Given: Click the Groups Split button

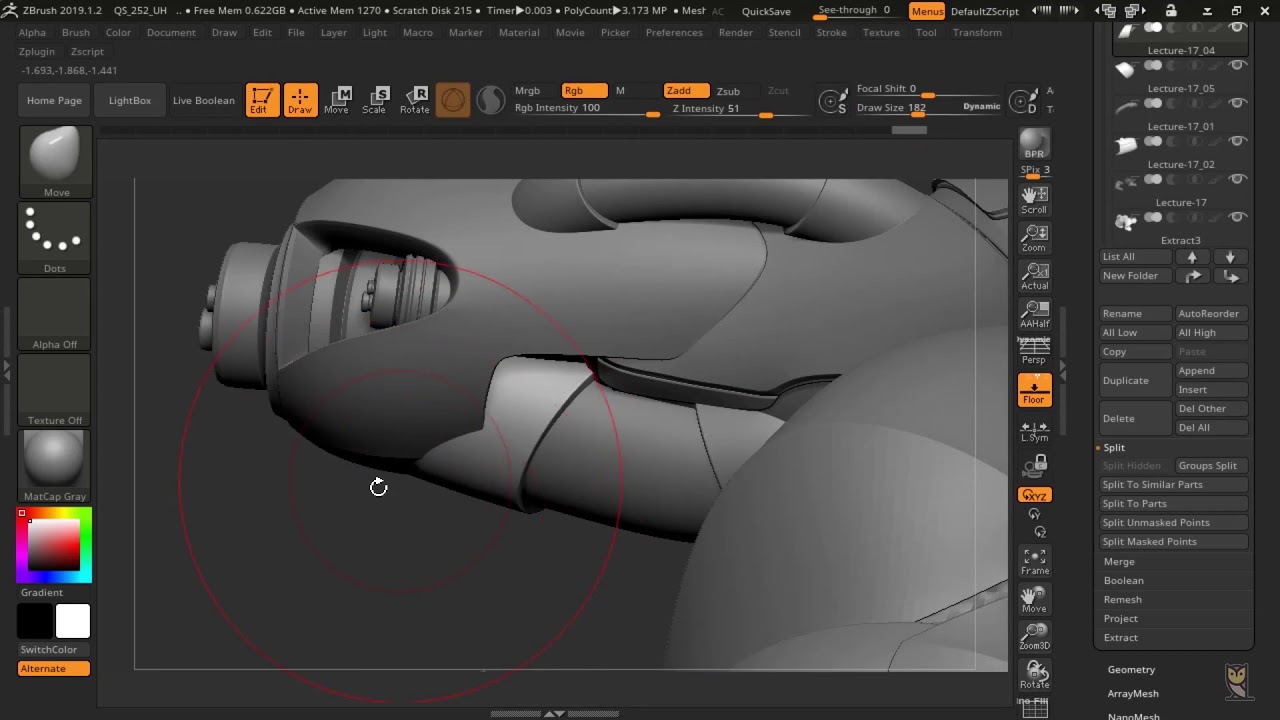Looking at the screenshot, I should point(1209,465).
